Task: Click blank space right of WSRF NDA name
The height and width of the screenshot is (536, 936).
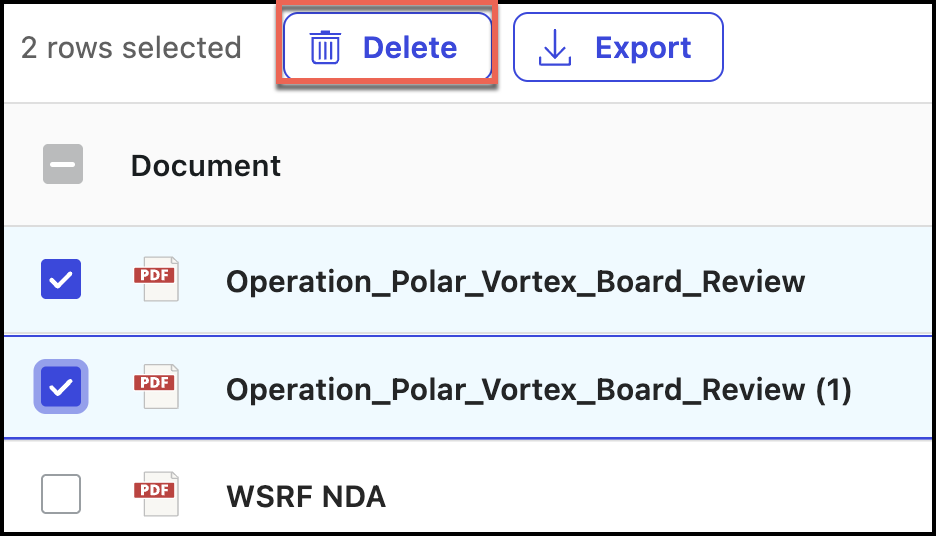Action: click(650, 495)
